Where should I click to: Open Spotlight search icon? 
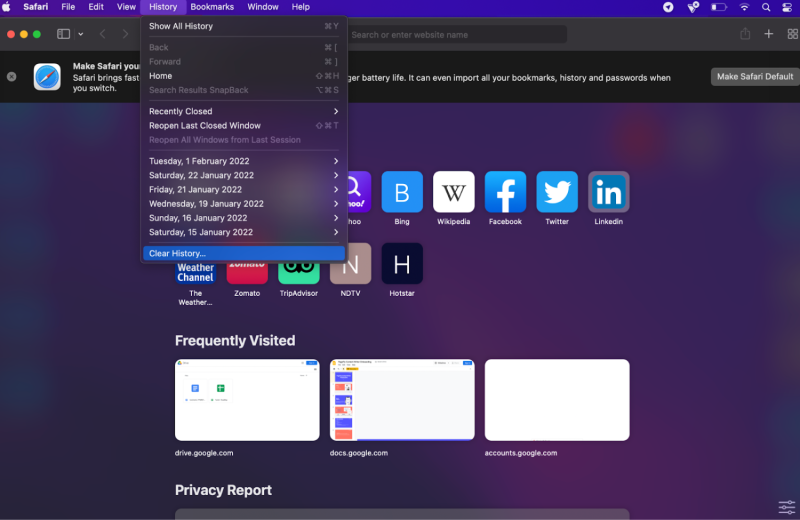click(x=766, y=7)
